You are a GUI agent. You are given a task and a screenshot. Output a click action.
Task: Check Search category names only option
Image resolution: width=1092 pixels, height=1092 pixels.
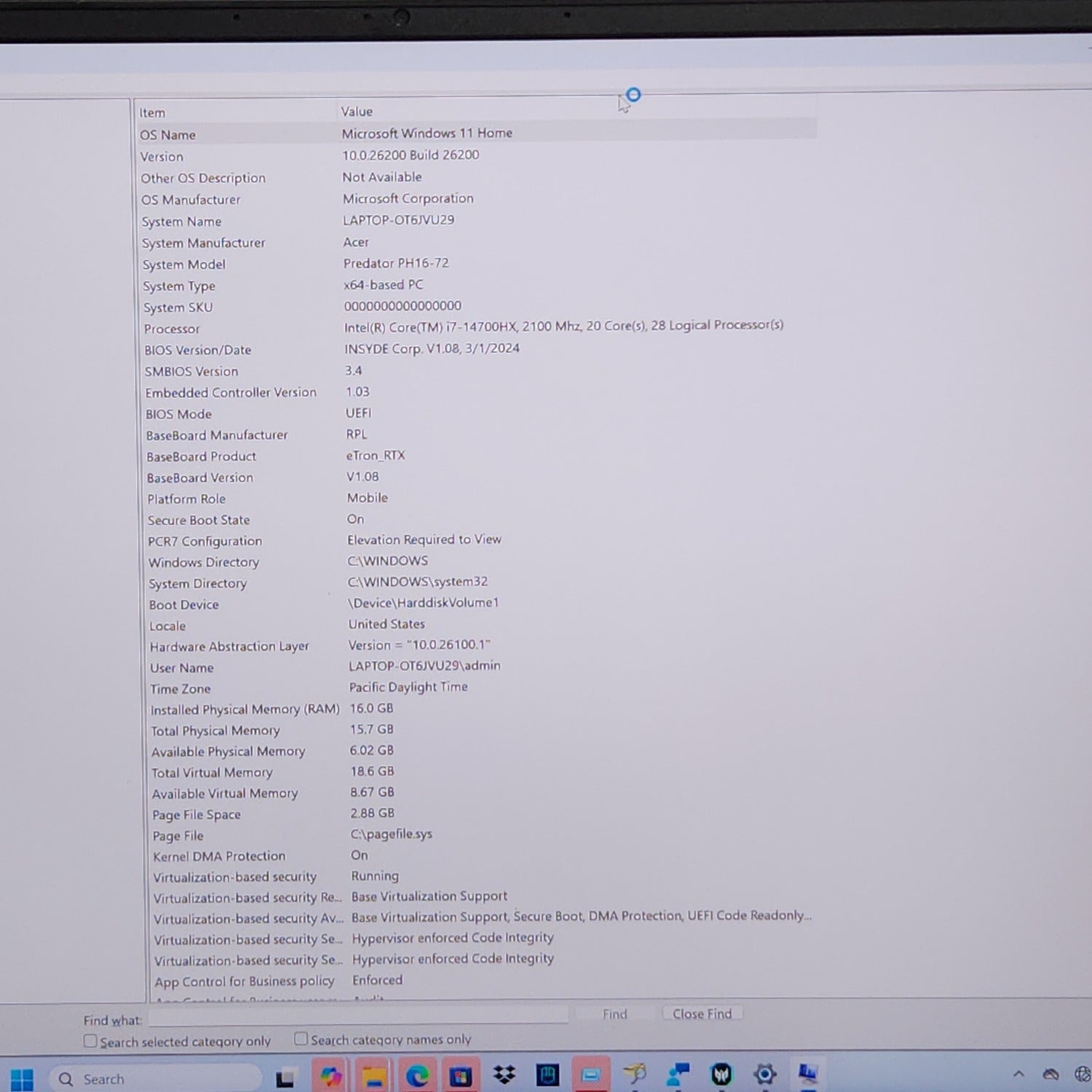(301, 1039)
